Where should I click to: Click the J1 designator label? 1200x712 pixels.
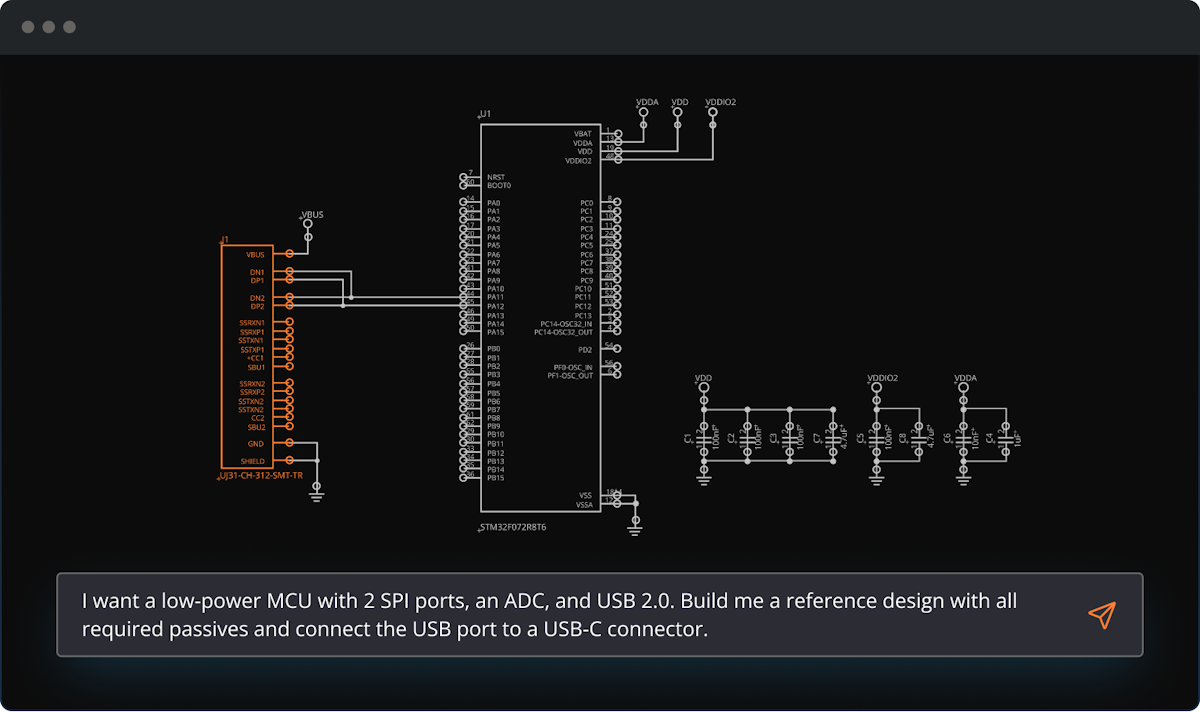[225, 240]
